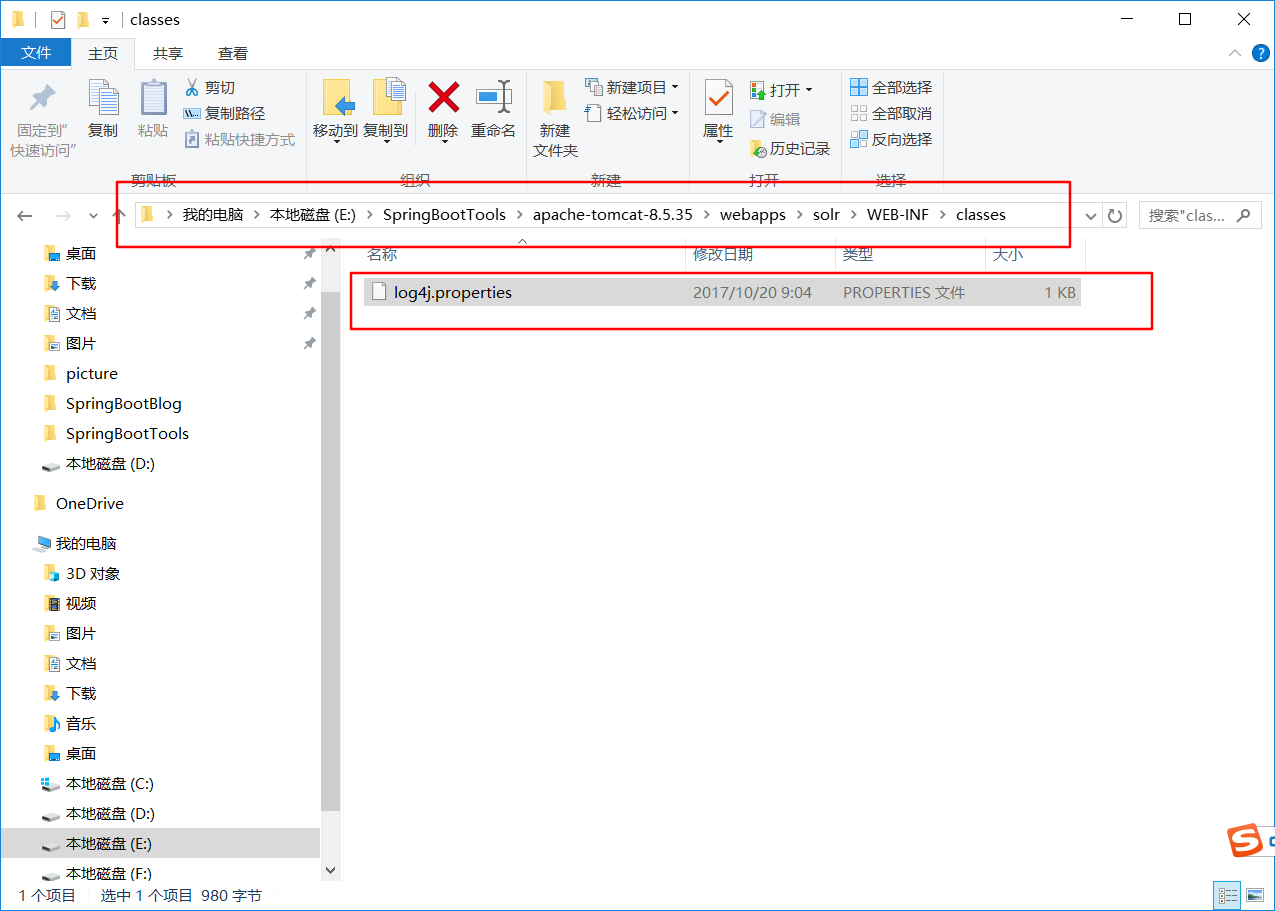The width and height of the screenshot is (1275, 911).
Task: Click webapps in the breadcrumb
Action: pos(753,215)
